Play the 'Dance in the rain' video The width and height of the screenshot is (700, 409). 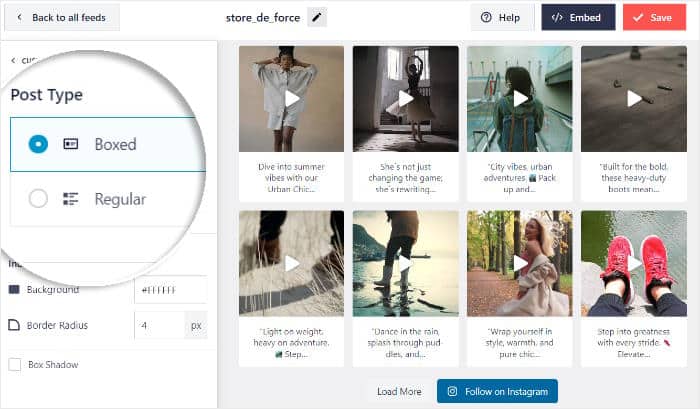[405, 263]
